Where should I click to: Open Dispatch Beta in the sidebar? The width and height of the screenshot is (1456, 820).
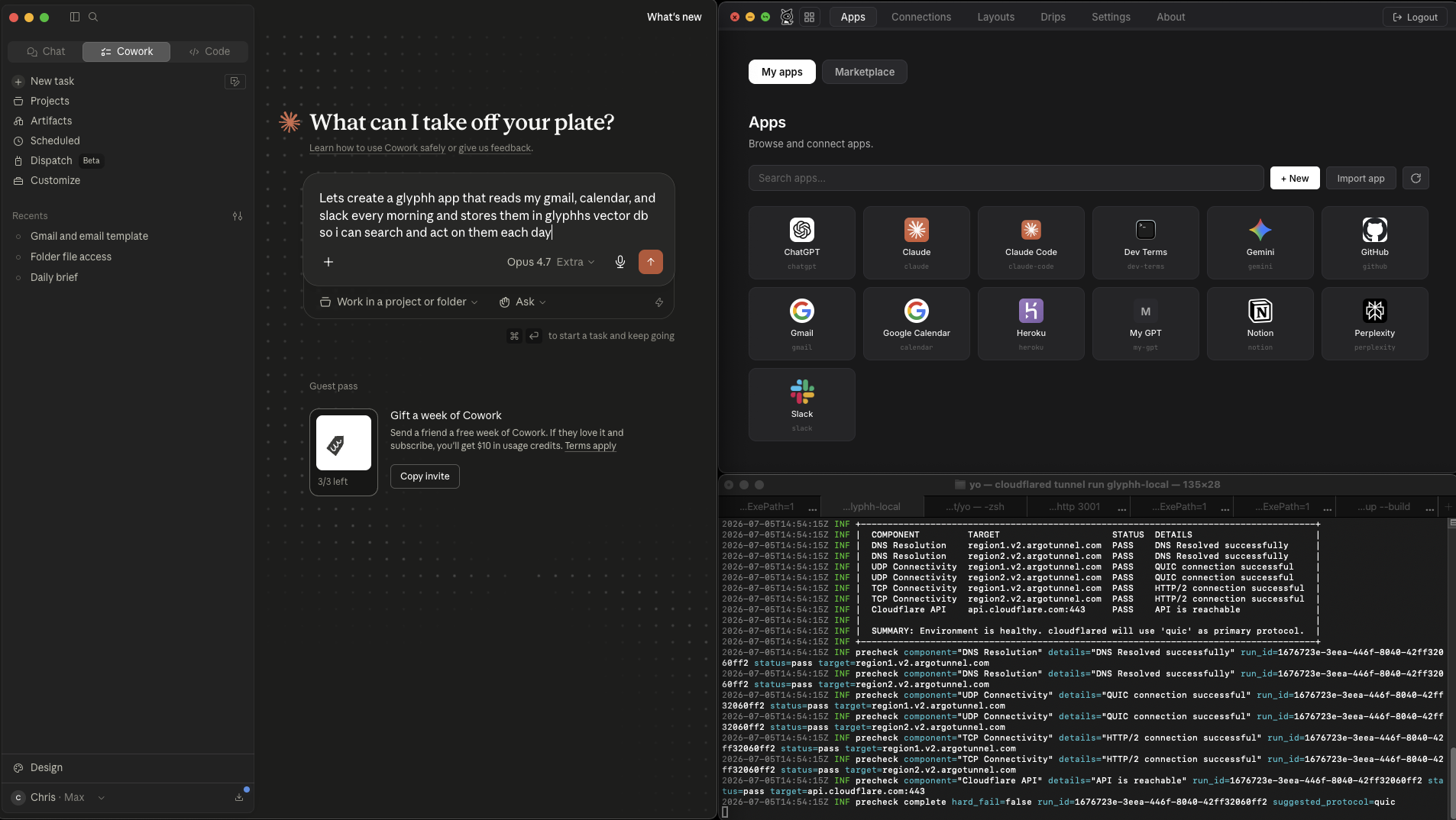pos(57,160)
